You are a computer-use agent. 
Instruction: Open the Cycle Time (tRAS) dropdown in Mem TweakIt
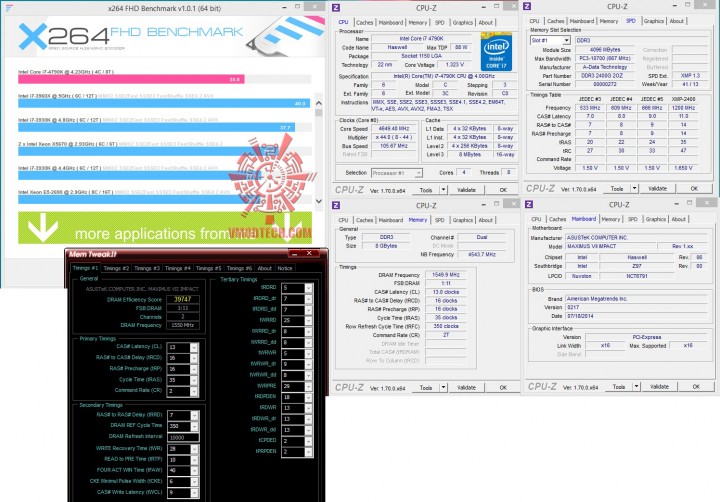[x=194, y=380]
